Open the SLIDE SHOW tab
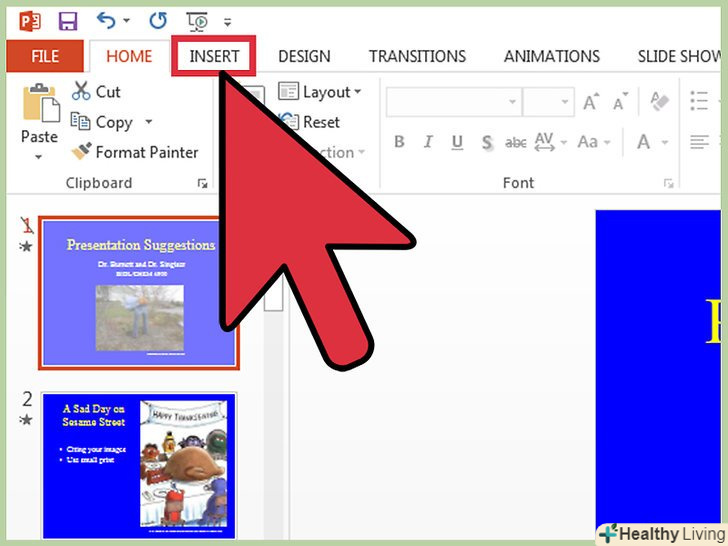This screenshot has width=728, height=546. pos(679,56)
